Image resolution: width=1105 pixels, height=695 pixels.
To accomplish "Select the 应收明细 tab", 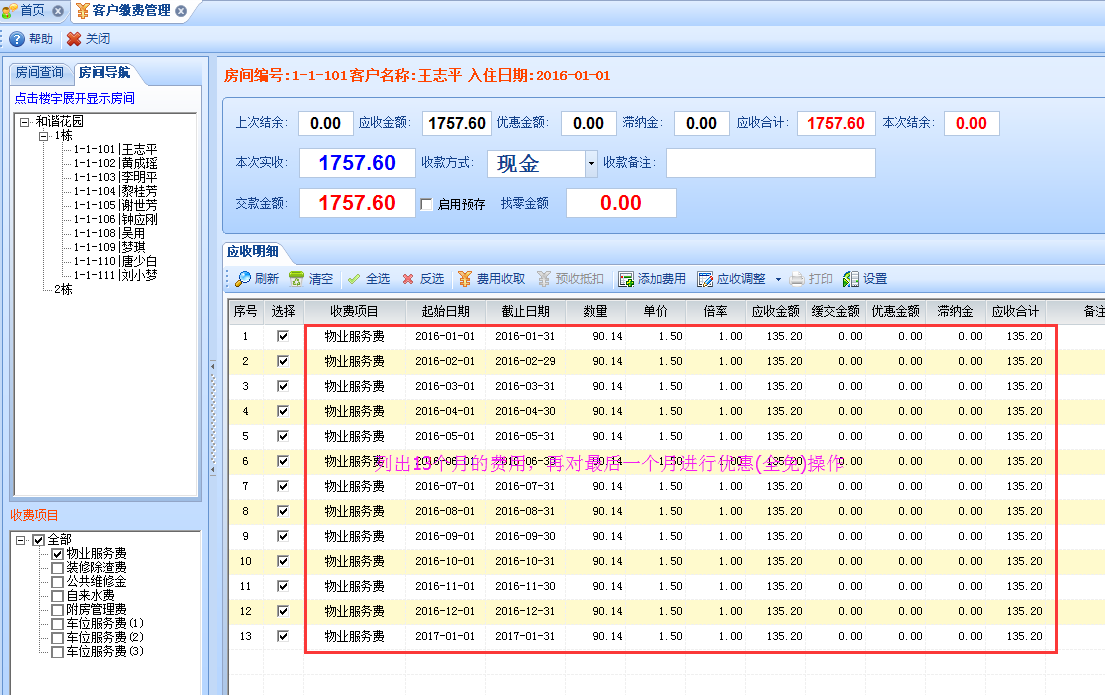I will 252,252.
